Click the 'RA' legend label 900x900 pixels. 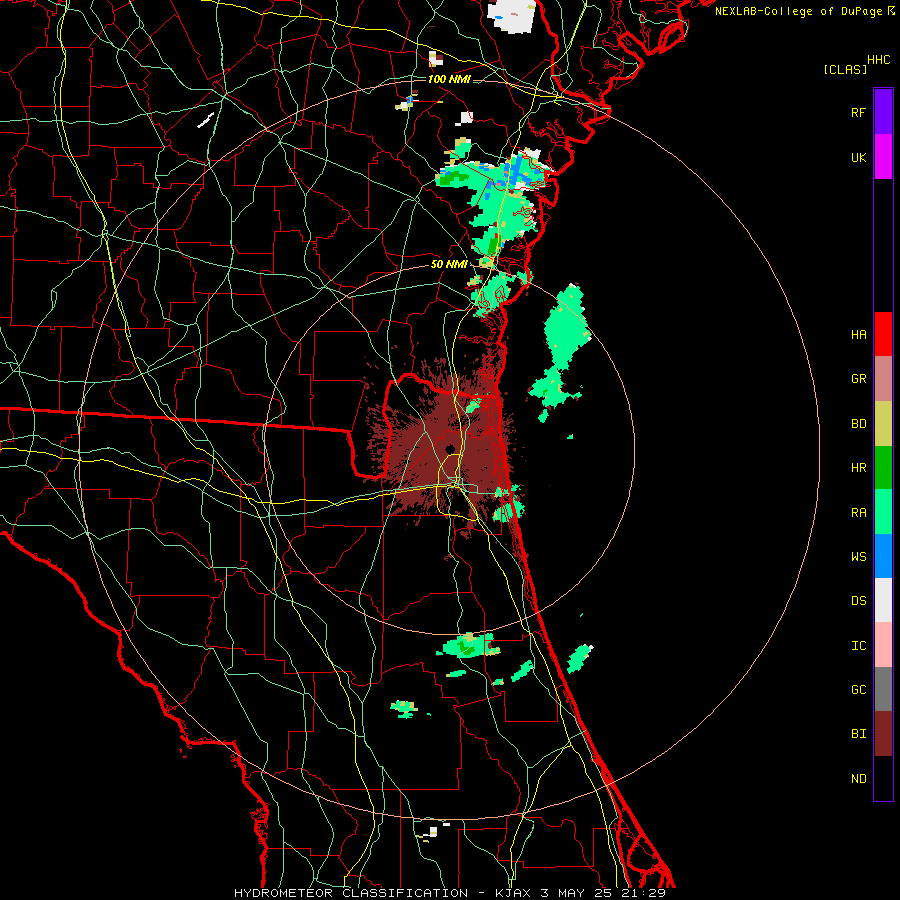(858, 512)
